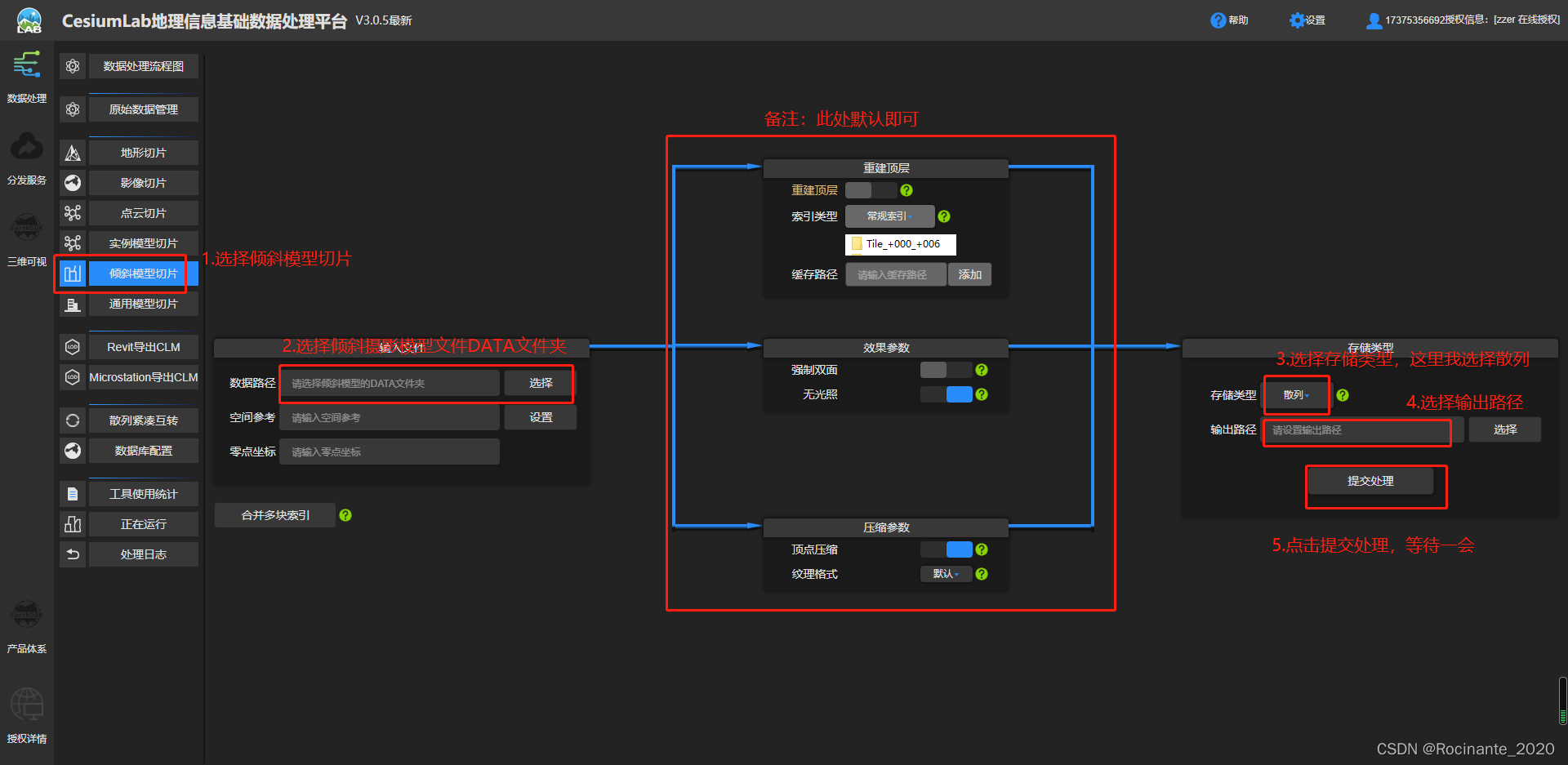Click the 通用模型切片 building icon

73,304
